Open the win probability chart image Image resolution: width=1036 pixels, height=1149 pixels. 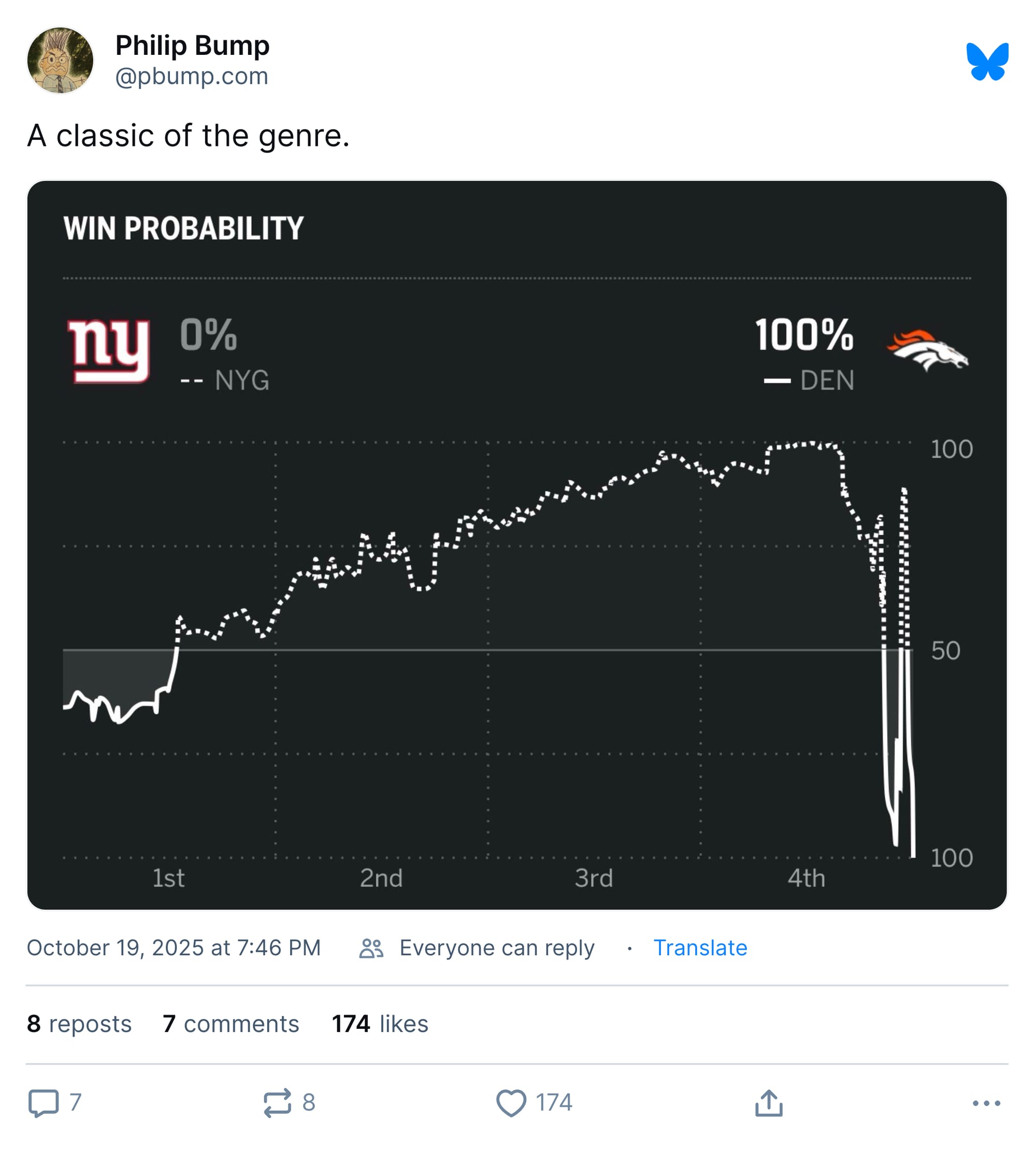pos(517,545)
